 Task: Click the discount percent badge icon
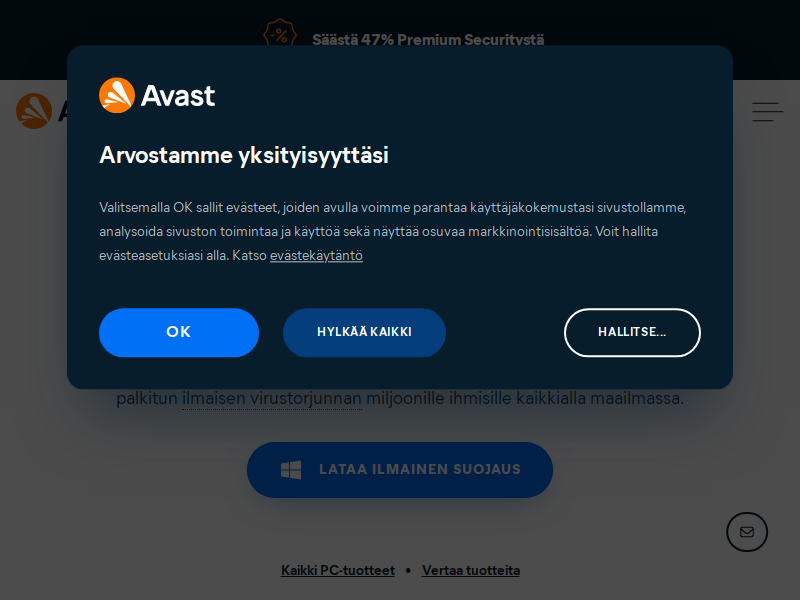point(280,33)
